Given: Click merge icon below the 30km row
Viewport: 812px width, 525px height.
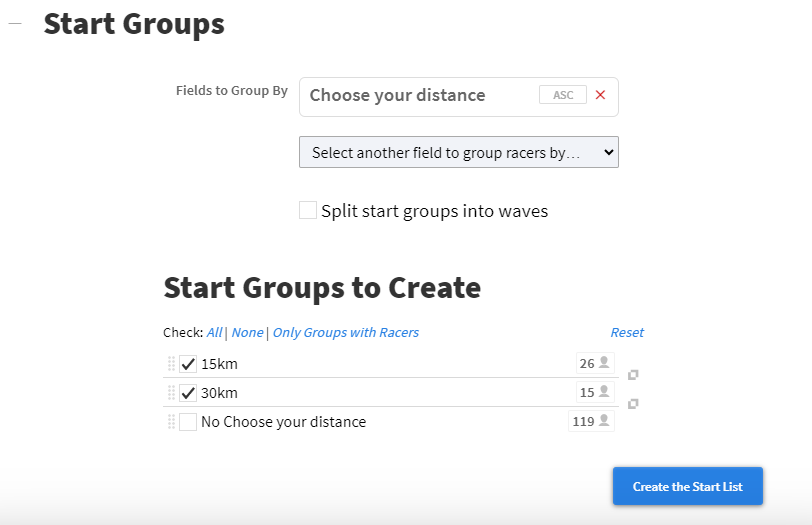Looking at the screenshot, I should coord(633,404).
